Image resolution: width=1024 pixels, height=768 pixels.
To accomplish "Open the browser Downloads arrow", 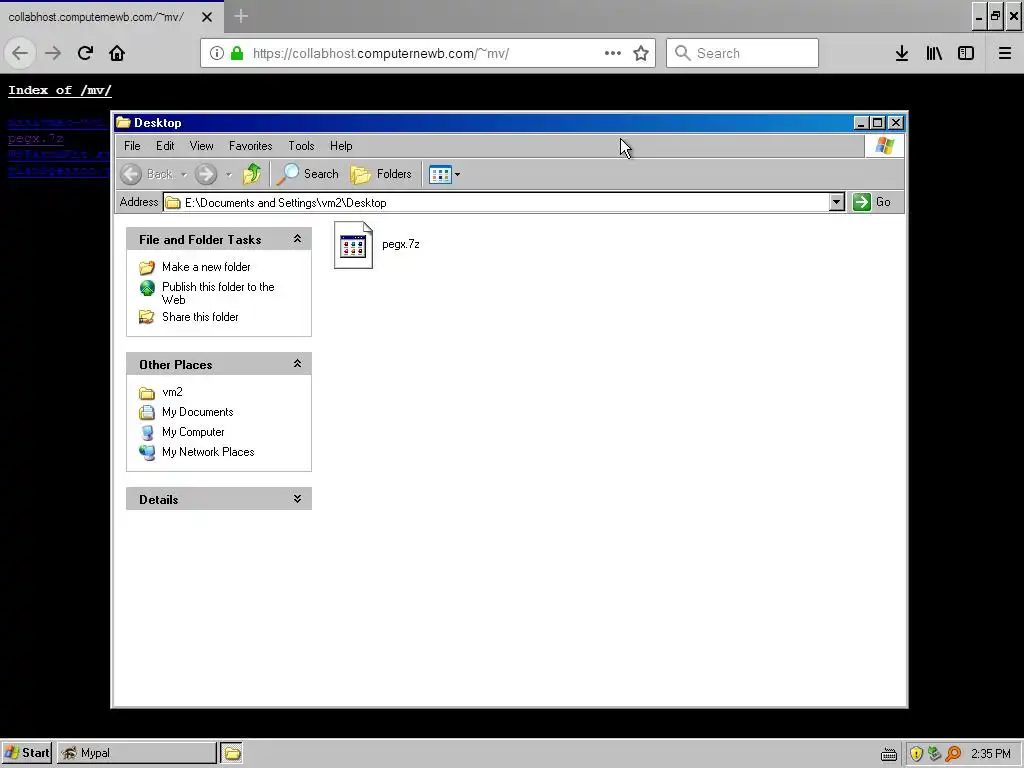I will 902,53.
